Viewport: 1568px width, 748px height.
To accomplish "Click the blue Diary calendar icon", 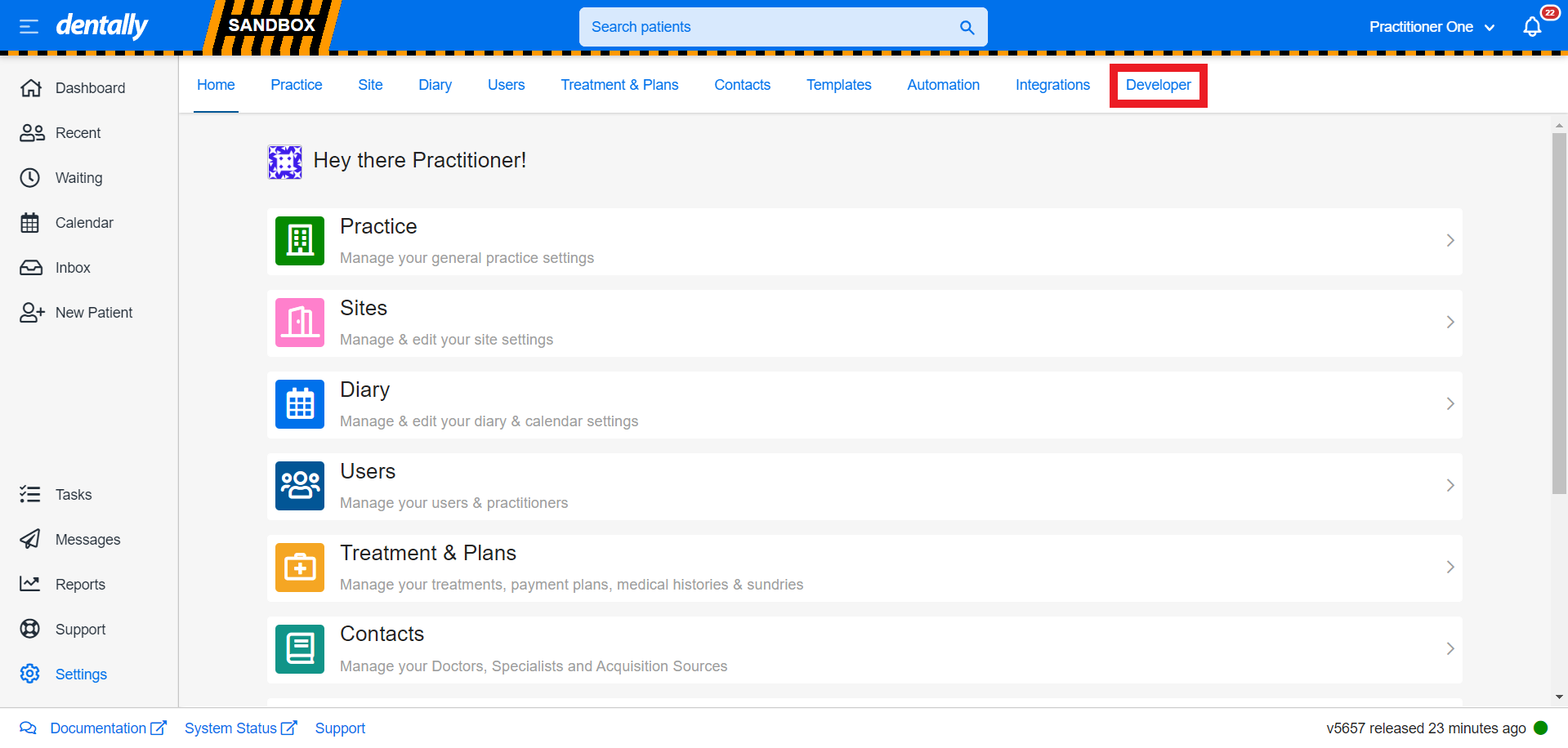I will click(300, 404).
